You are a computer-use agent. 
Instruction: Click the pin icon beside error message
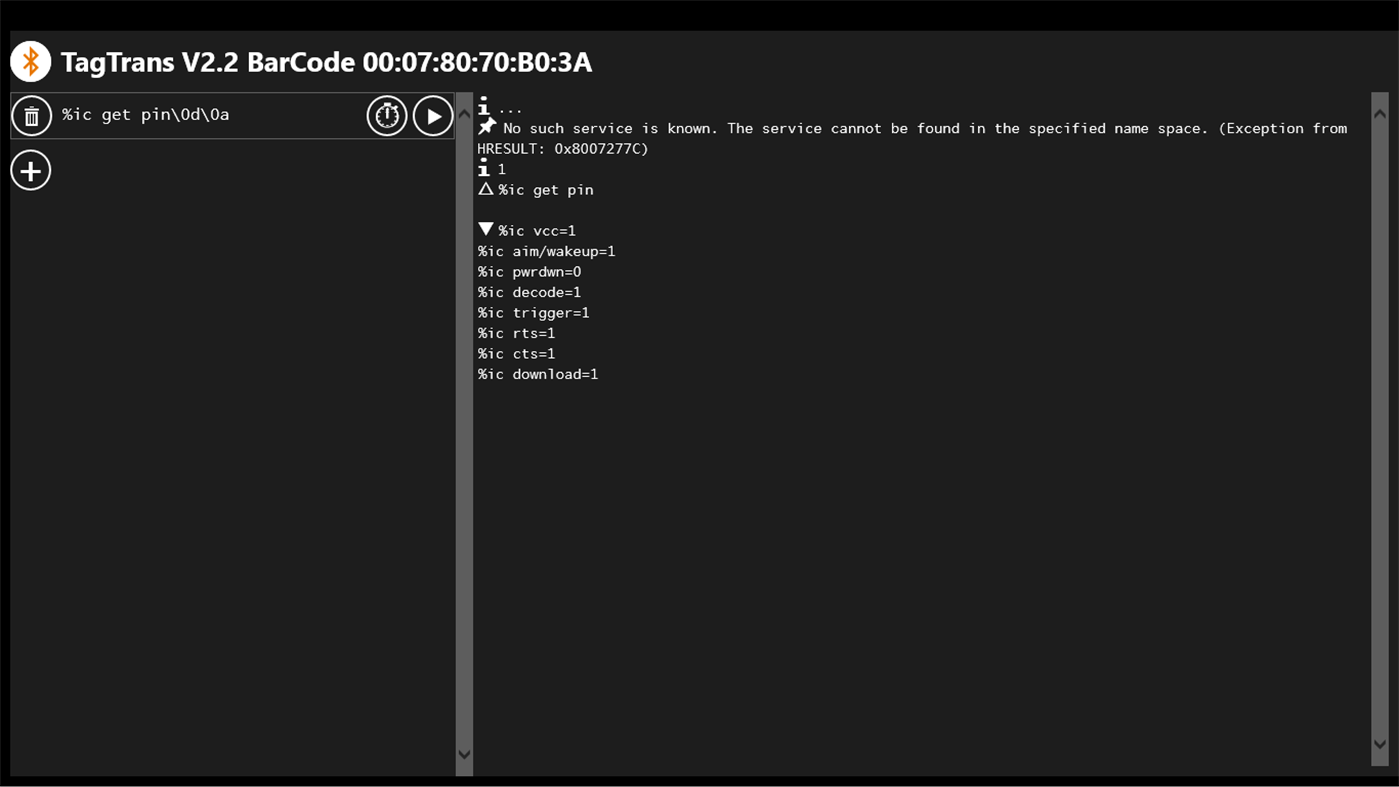(x=487, y=127)
